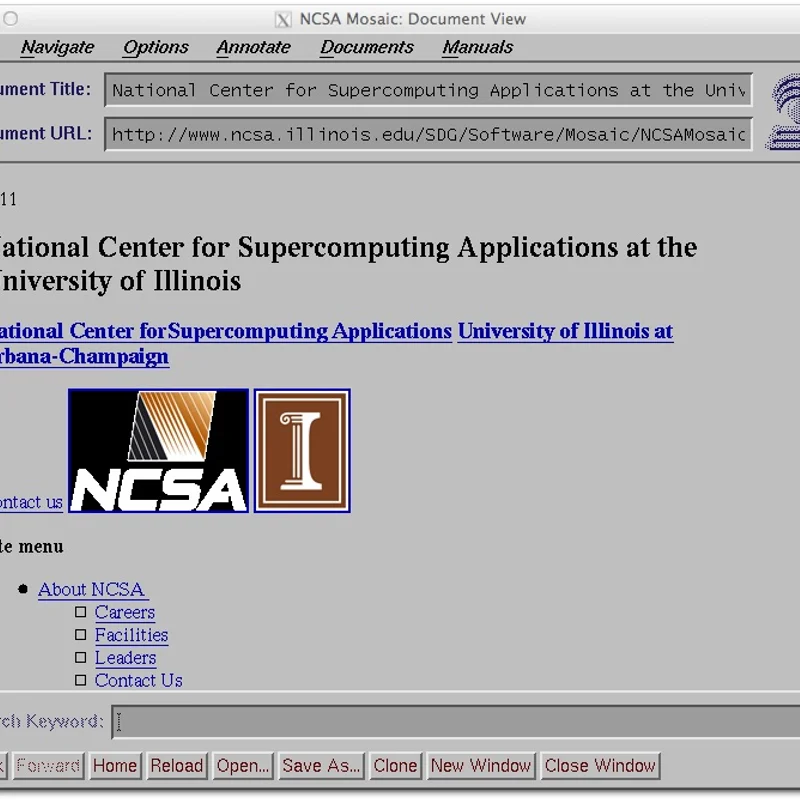Open the Documents menu
800x800 pixels.
click(366, 47)
